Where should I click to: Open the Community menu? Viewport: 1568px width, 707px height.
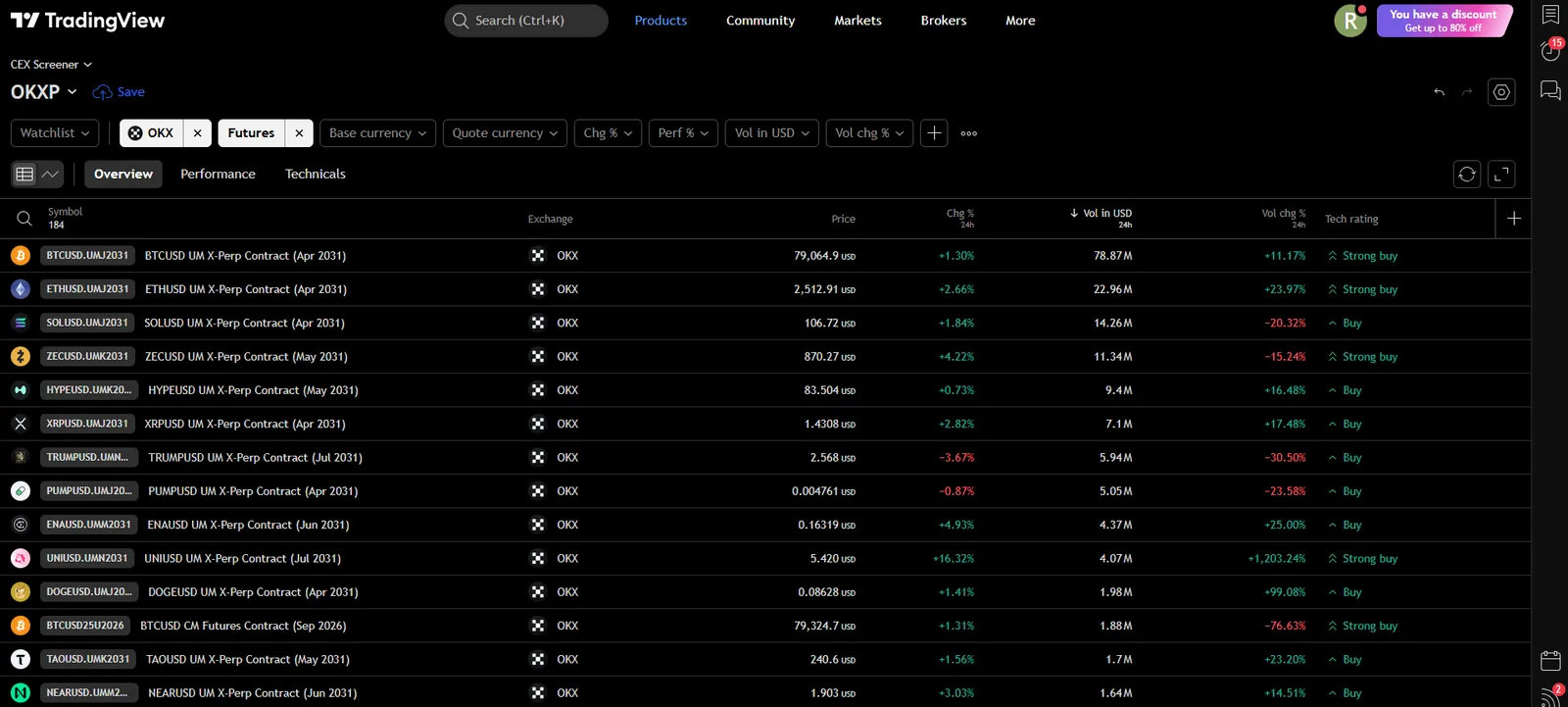[x=760, y=21]
